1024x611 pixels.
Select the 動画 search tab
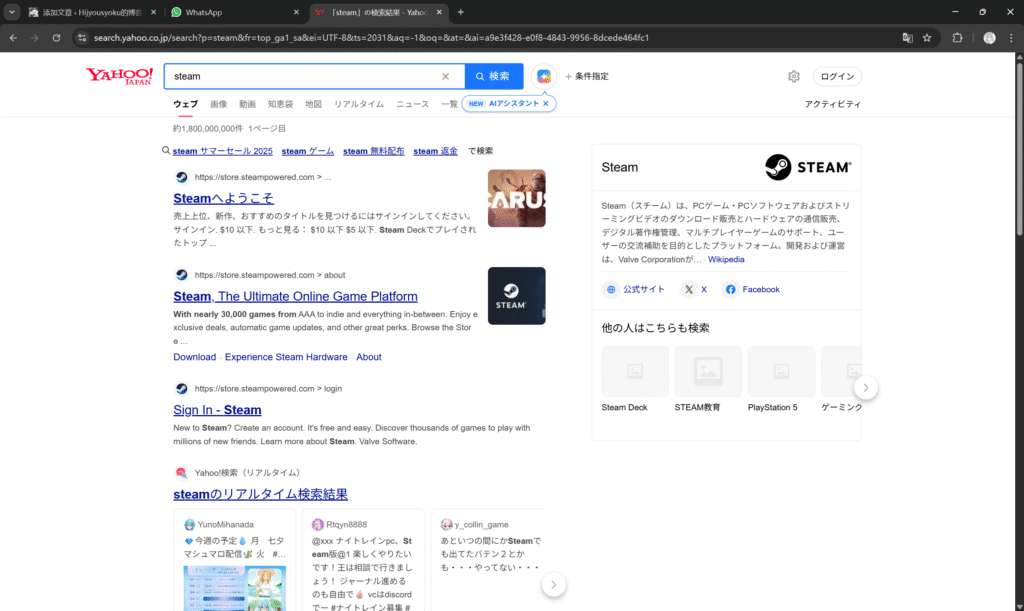click(x=248, y=104)
